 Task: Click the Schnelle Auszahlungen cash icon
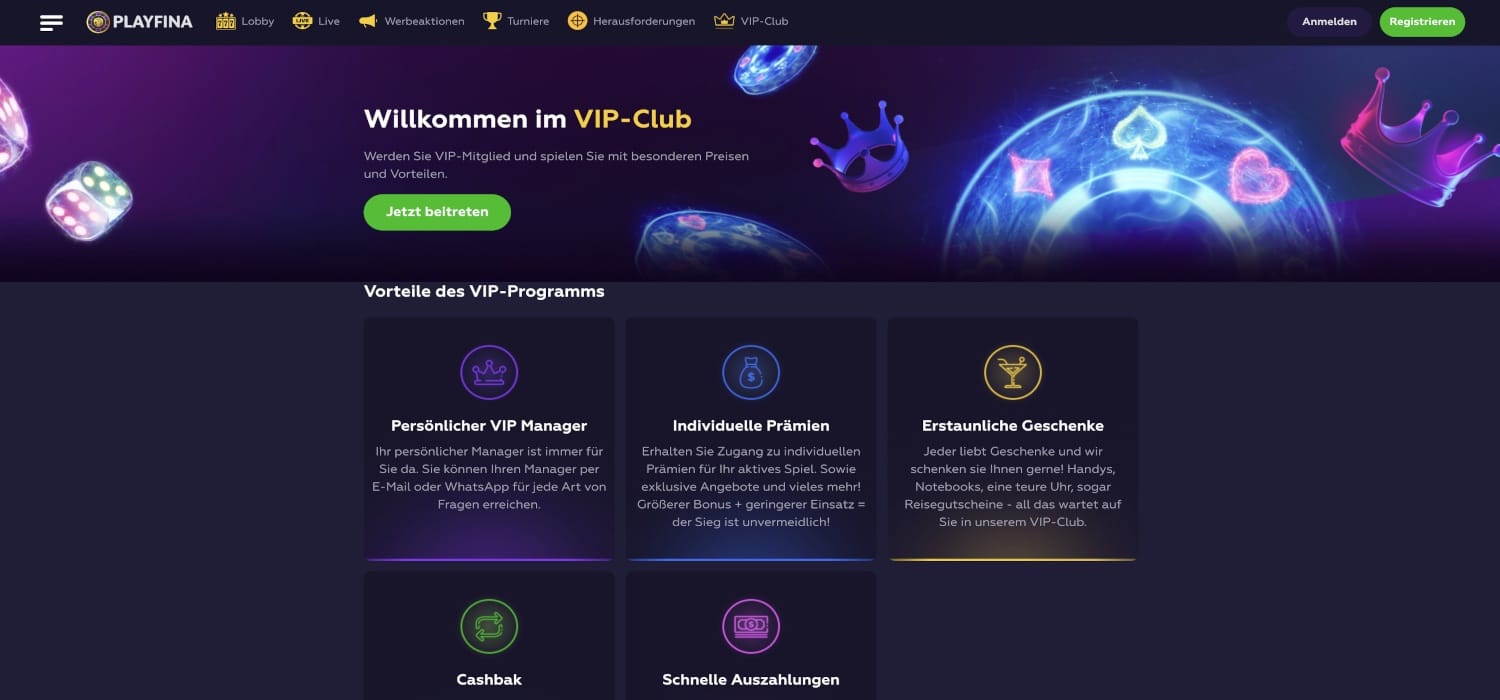[751, 627]
